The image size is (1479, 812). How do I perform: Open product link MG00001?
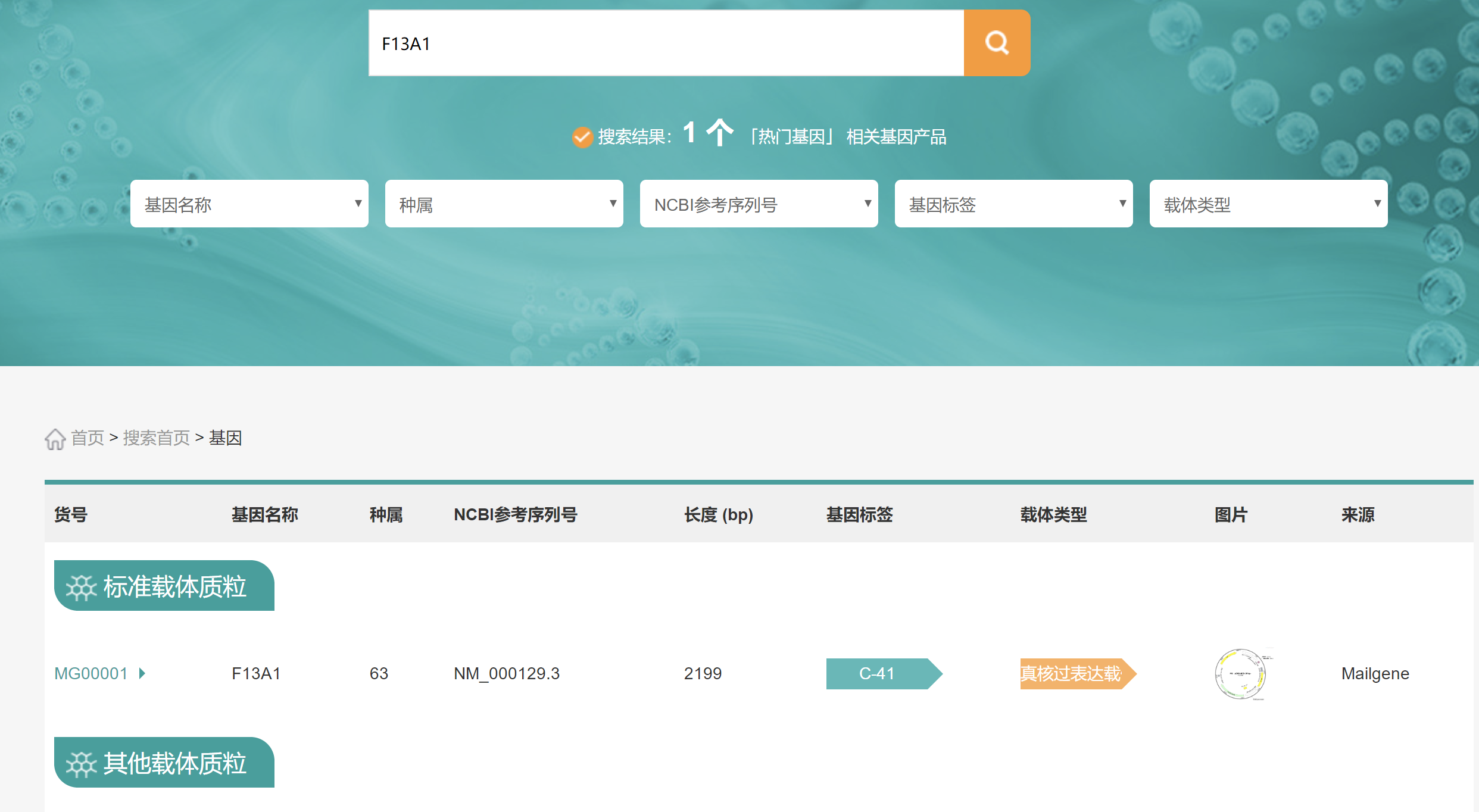pos(91,673)
